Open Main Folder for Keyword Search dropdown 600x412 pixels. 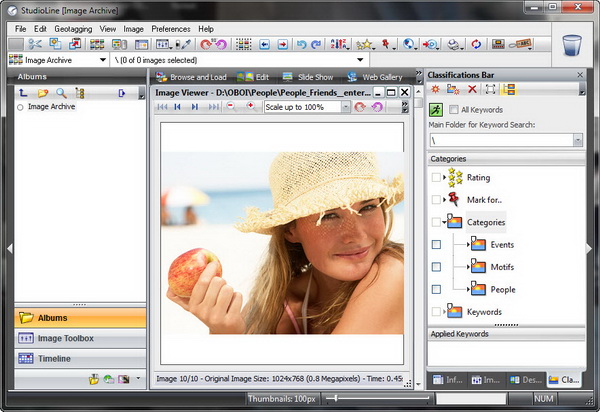tap(577, 141)
